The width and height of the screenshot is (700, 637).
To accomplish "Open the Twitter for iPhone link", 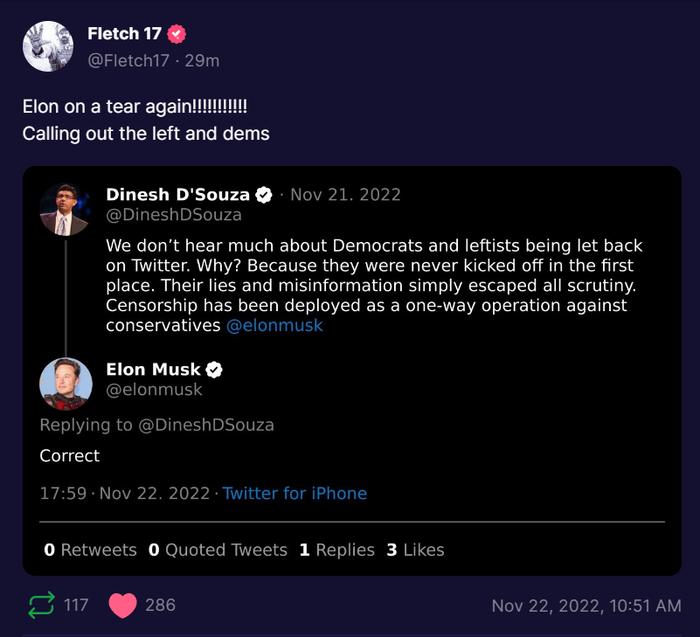I will [294, 493].
